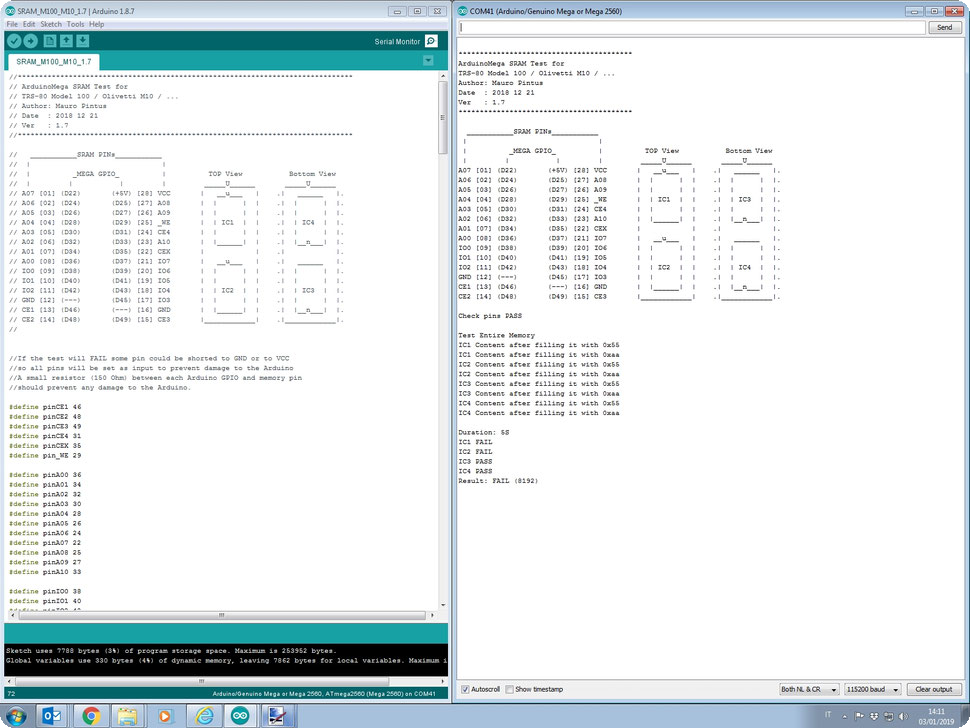Click the network icon in system tray
The height and width of the screenshot is (728, 970).
click(x=889, y=716)
